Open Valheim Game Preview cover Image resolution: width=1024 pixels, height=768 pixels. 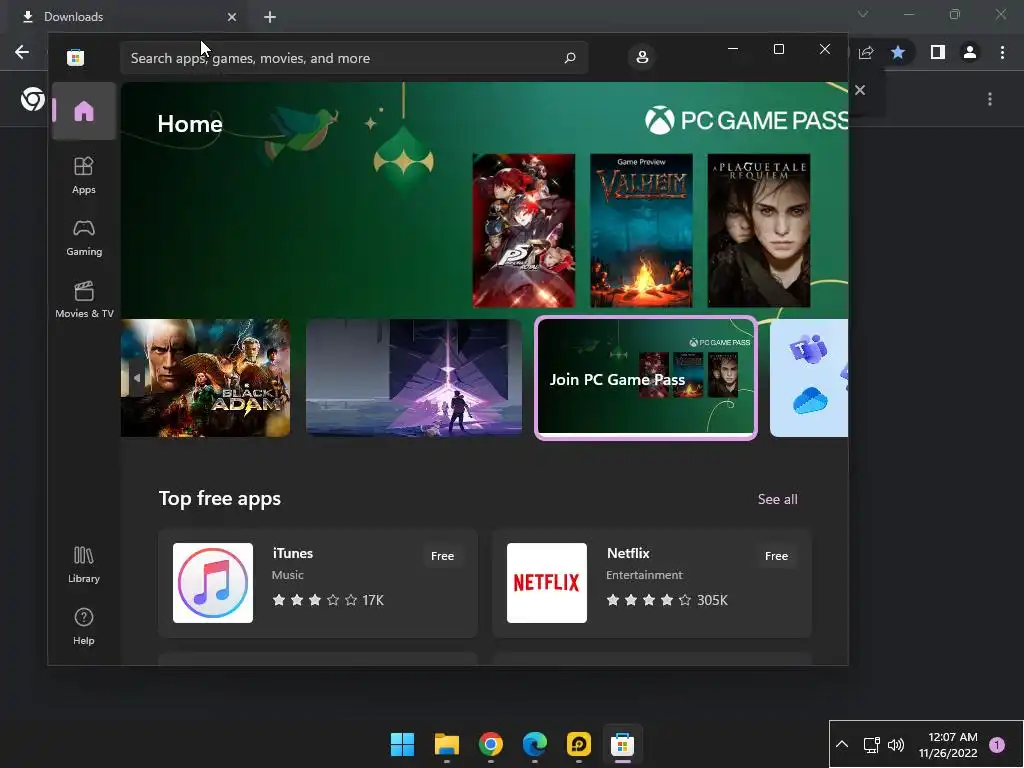click(x=641, y=231)
